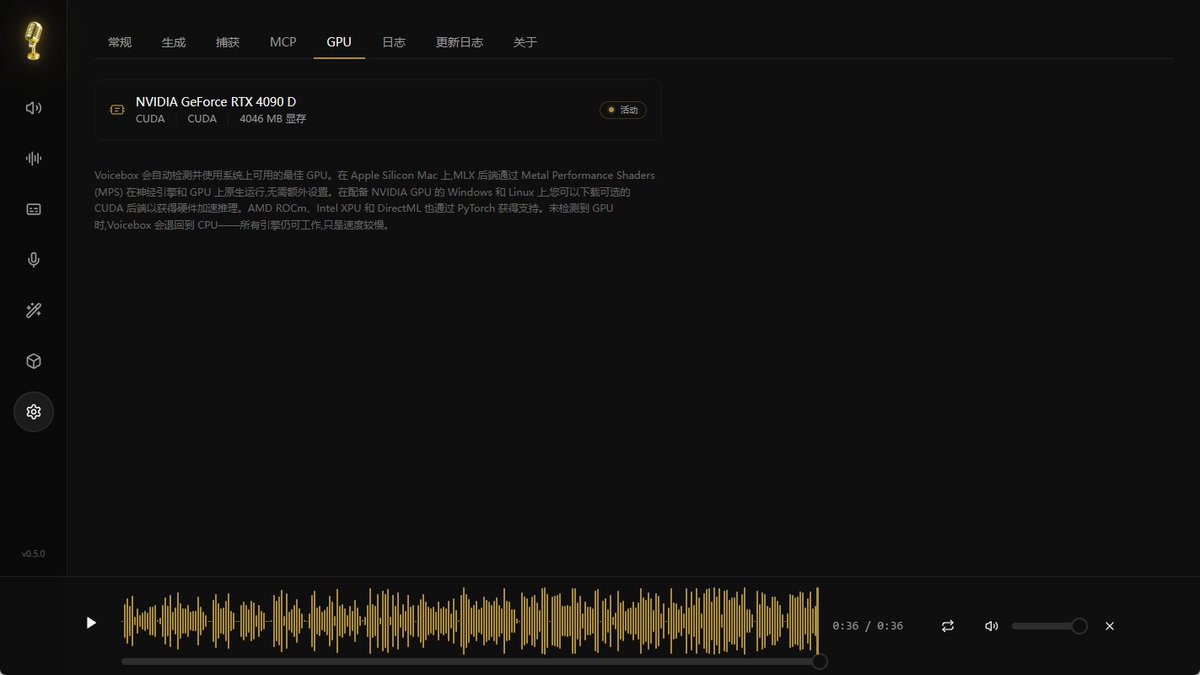The width and height of the screenshot is (1200, 675).
Task: Switch to the 捕获 tab
Action: click(x=228, y=42)
